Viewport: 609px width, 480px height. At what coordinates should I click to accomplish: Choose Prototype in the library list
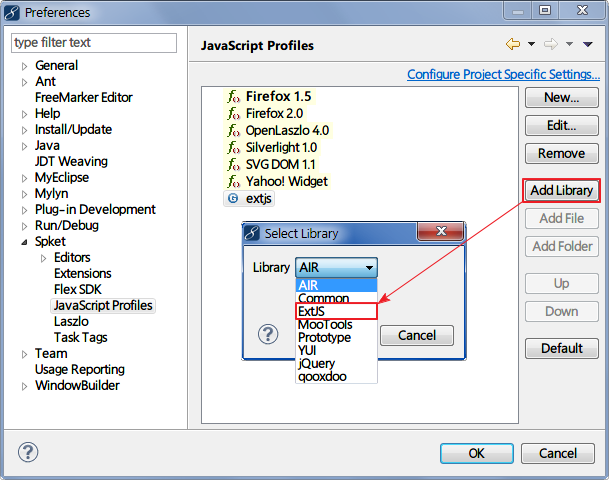[336, 337]
